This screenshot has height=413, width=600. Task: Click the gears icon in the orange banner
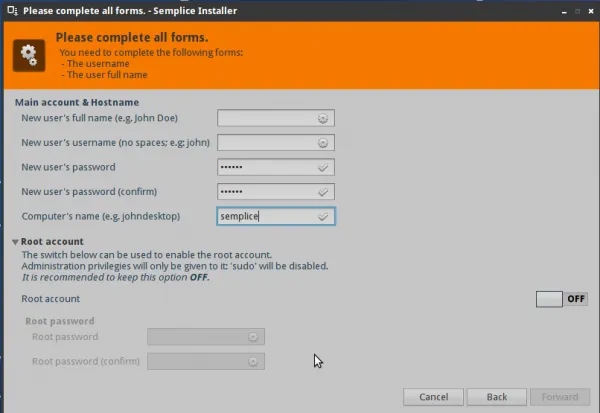click(x=28, y=54)
